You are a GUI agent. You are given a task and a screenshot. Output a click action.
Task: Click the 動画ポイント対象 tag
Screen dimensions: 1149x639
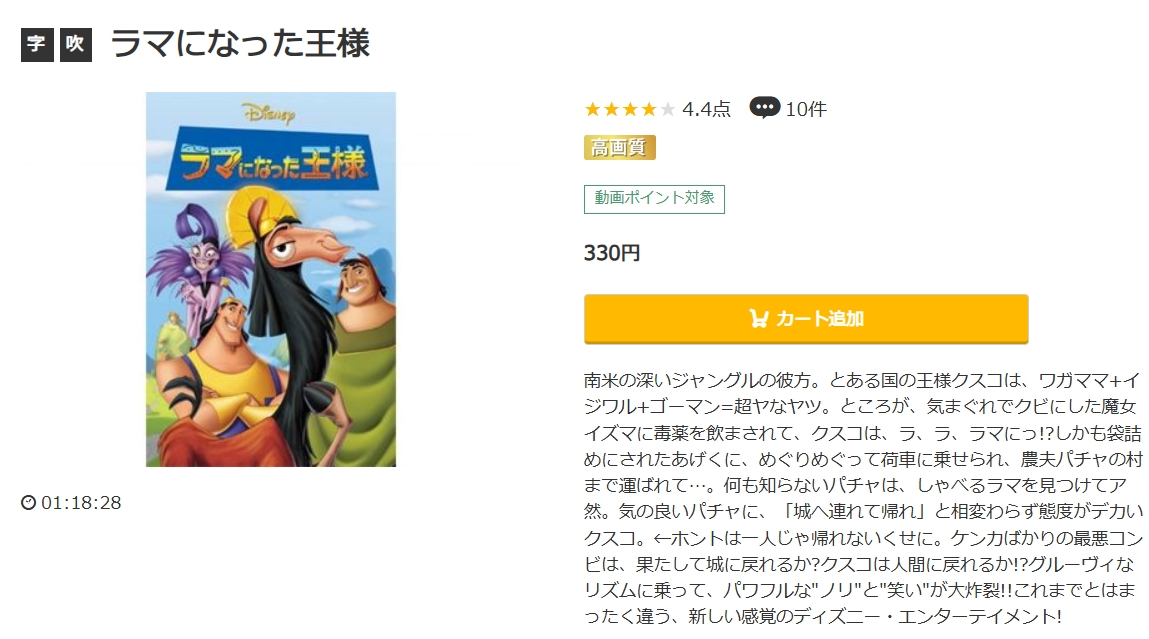coord(654,199)
